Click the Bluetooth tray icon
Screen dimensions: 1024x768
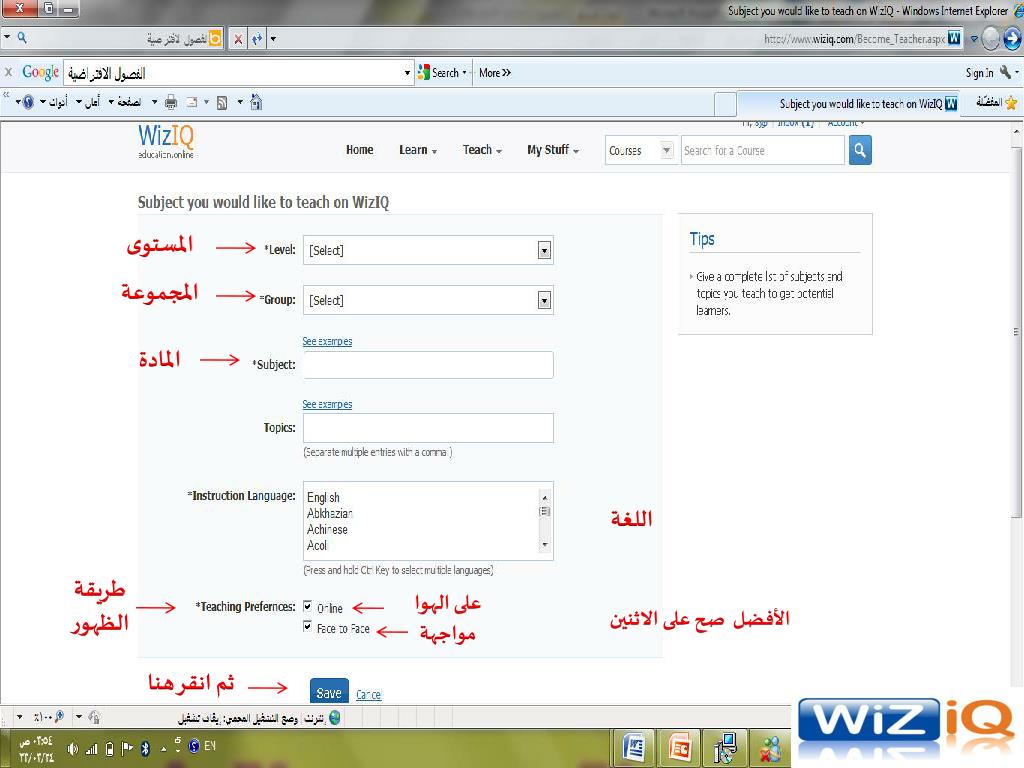(x=145, y=748)
